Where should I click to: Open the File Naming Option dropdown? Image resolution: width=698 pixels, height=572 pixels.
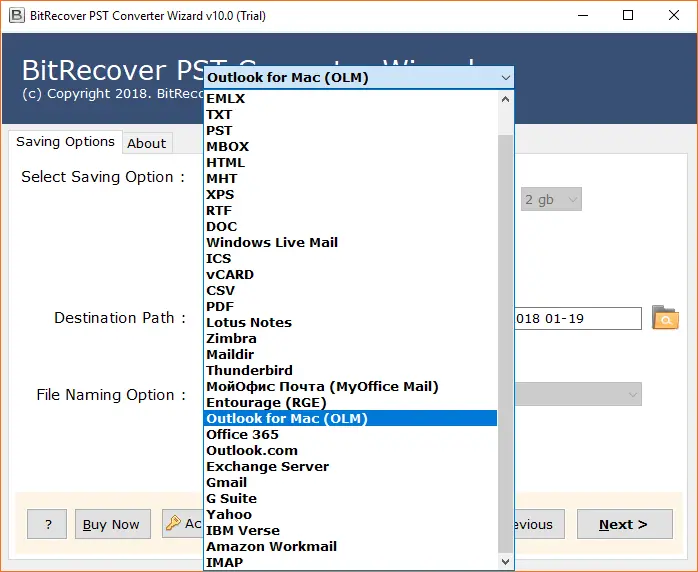578,394
